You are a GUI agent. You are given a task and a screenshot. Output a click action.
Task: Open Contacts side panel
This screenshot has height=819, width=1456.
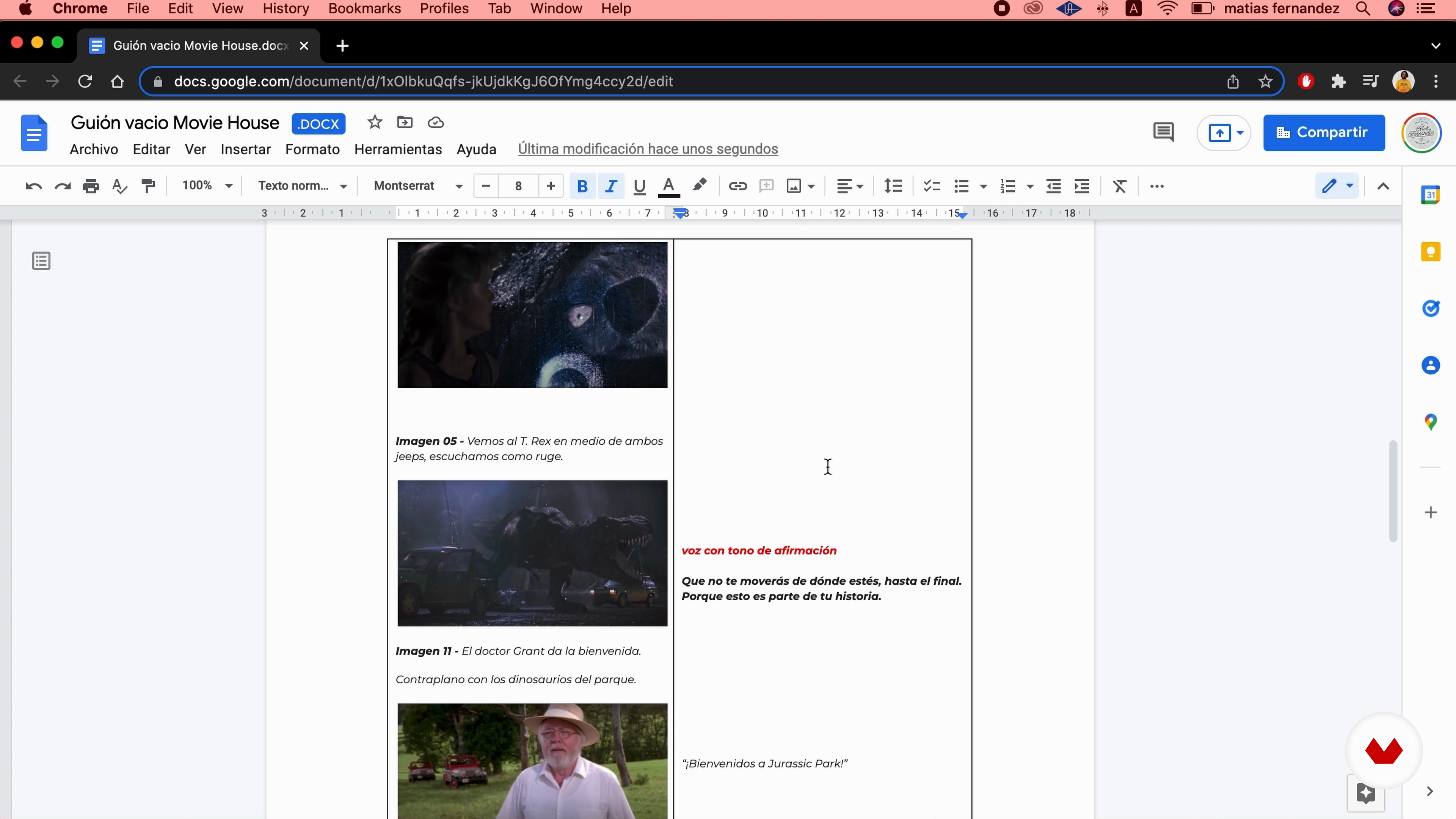click(1431, 365)
